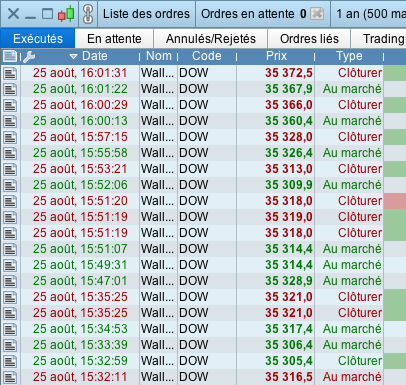Click Clôturer type in 16:00:29 row
The height and width of the screenshot is (385, 406).
(360, 105)
